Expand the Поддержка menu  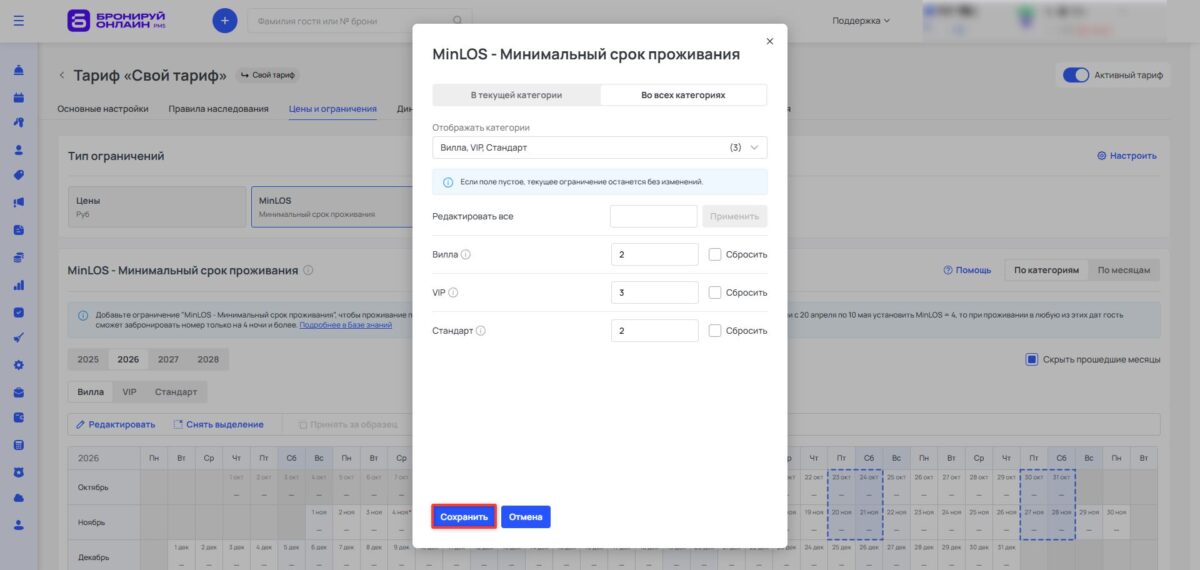click(x=861, y=20)
